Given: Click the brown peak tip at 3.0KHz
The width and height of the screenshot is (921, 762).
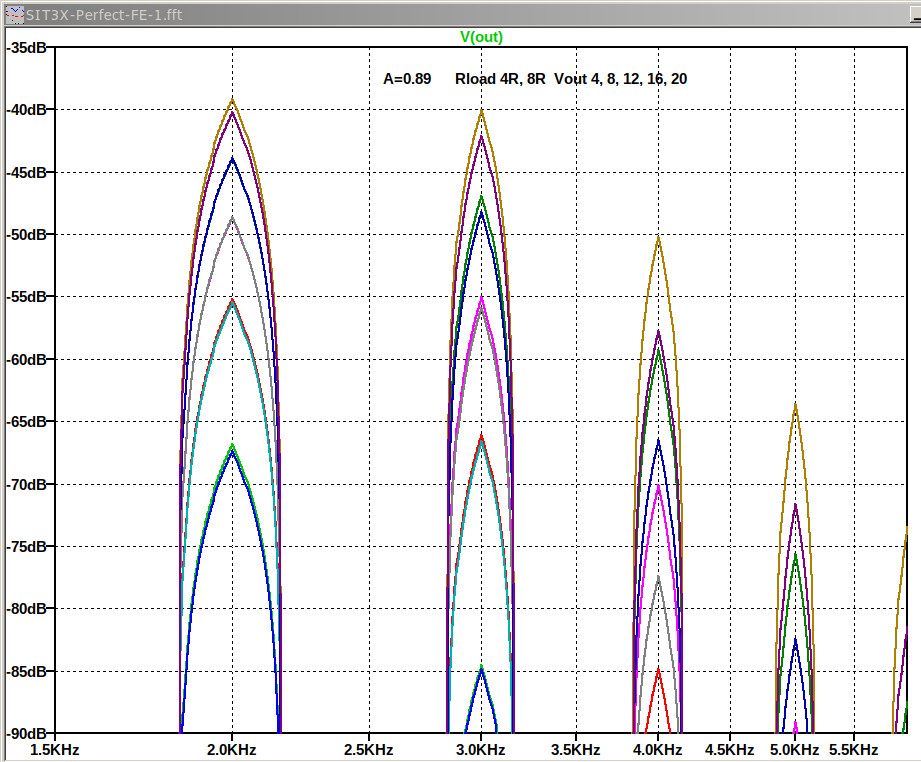Looking at the screenshot, I should tap(482, 111).
